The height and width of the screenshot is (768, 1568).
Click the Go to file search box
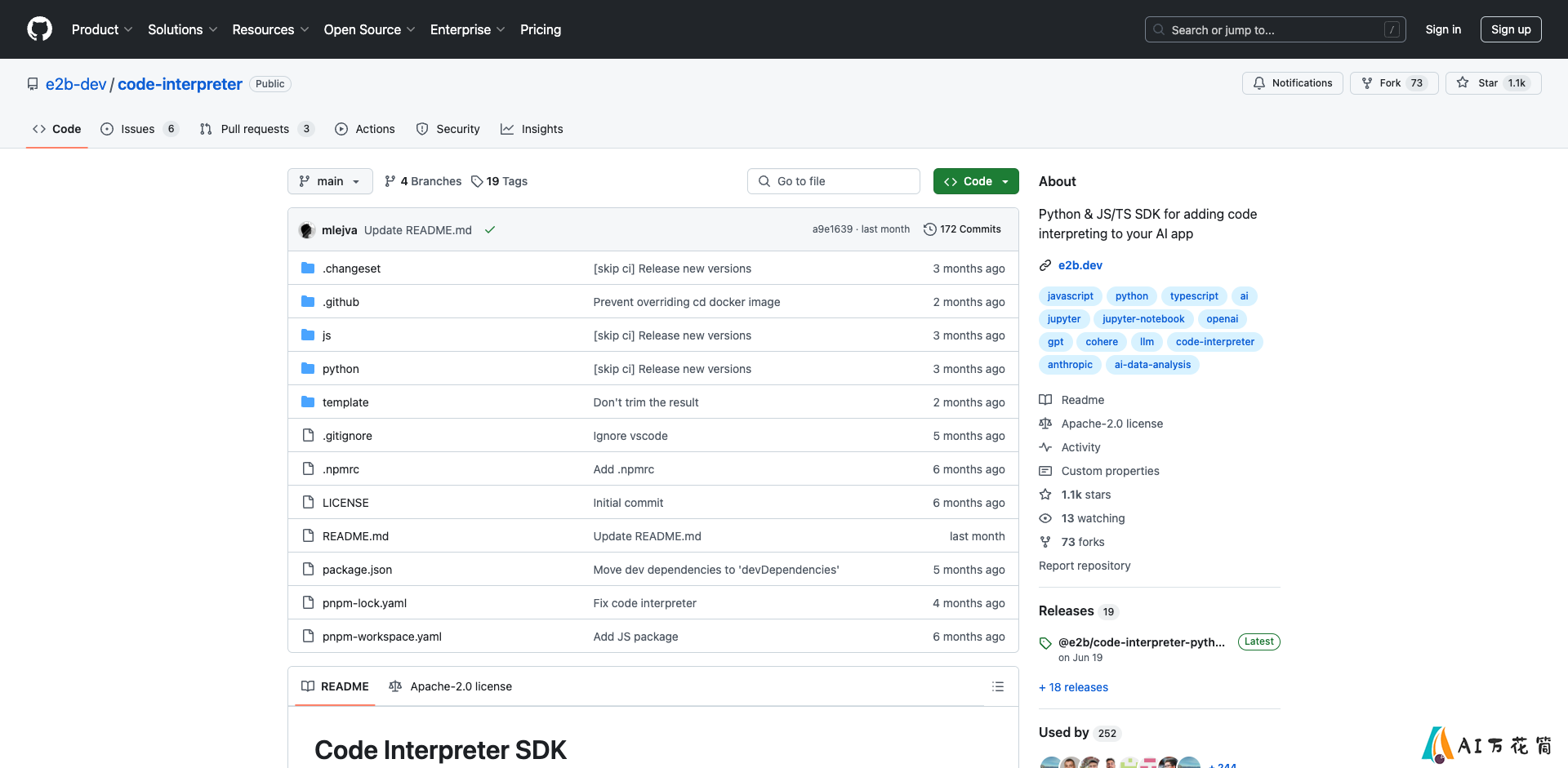click(x=834, y=181)
